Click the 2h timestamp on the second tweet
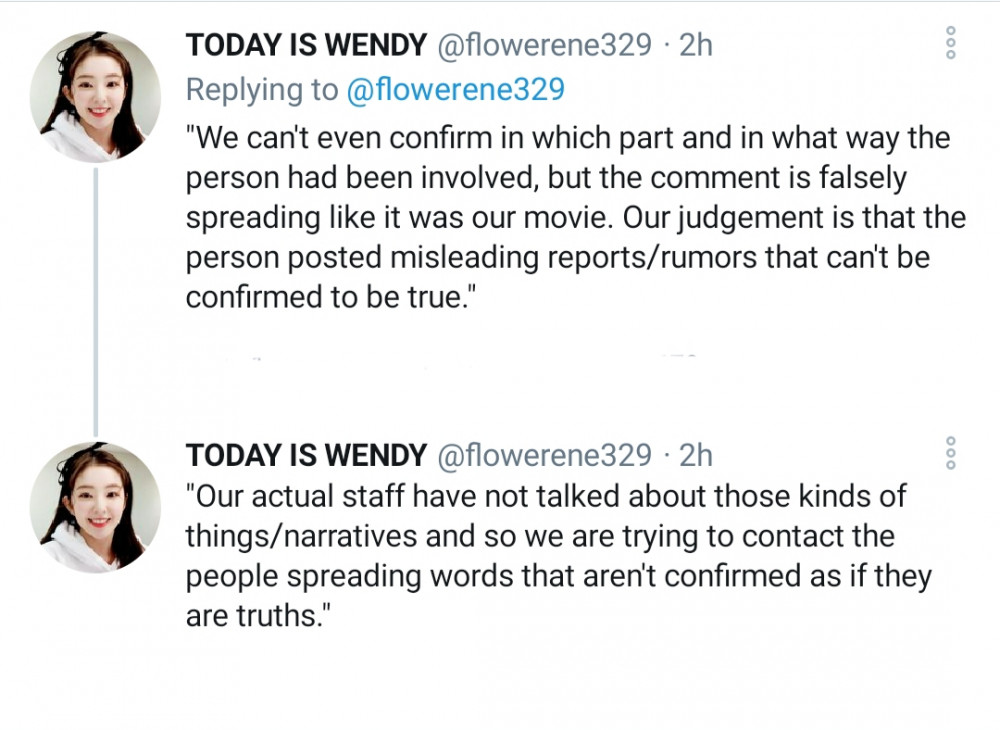 click(x=695, y=455)
